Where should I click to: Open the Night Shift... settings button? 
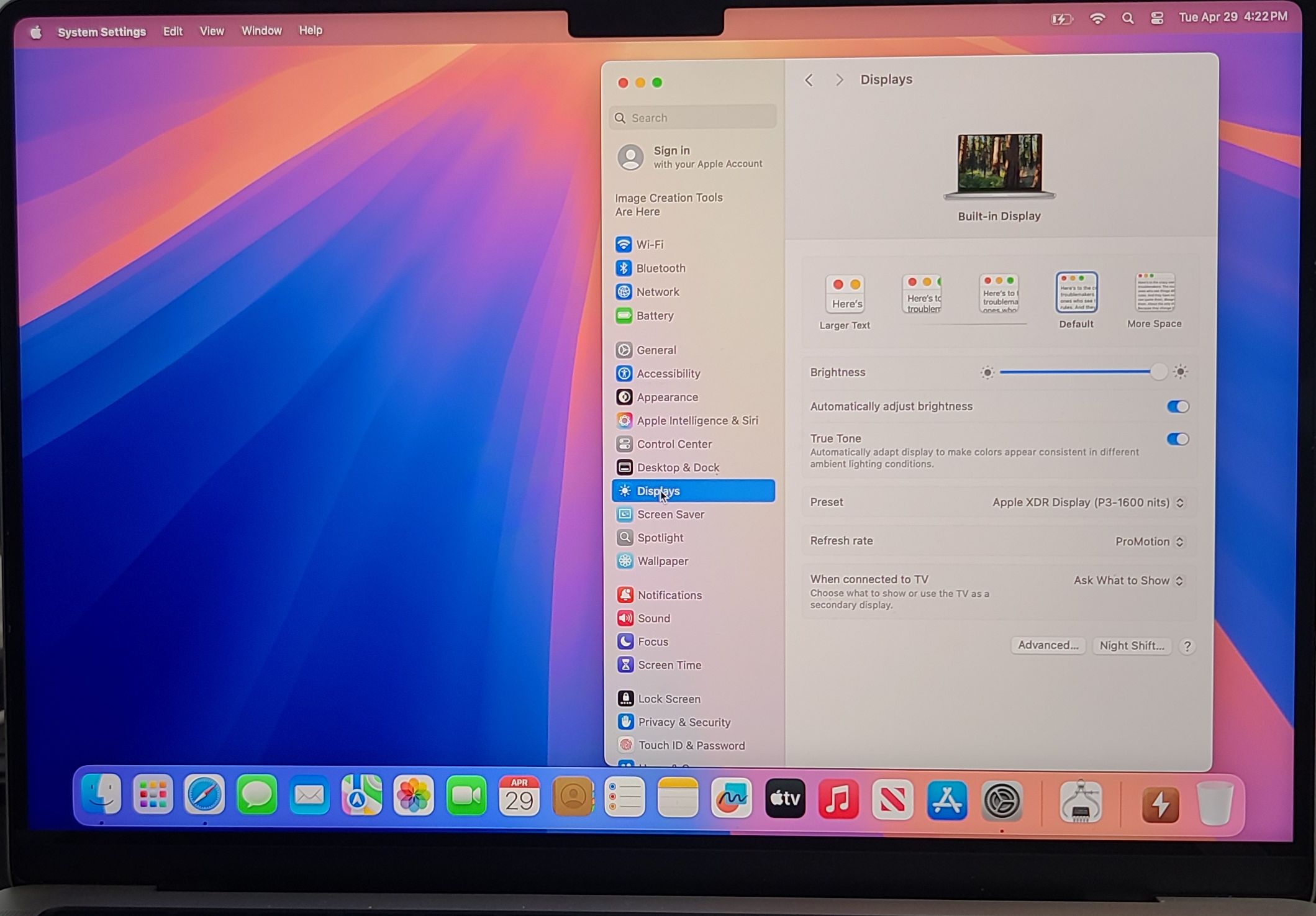click(1132, 646)
